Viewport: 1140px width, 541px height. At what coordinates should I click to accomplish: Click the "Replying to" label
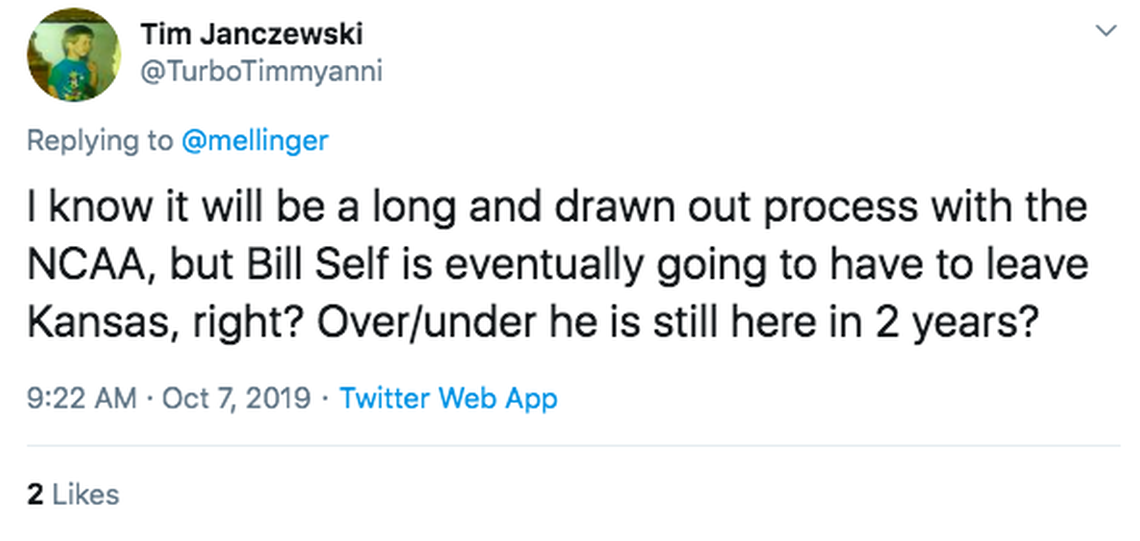click(99, 140)
